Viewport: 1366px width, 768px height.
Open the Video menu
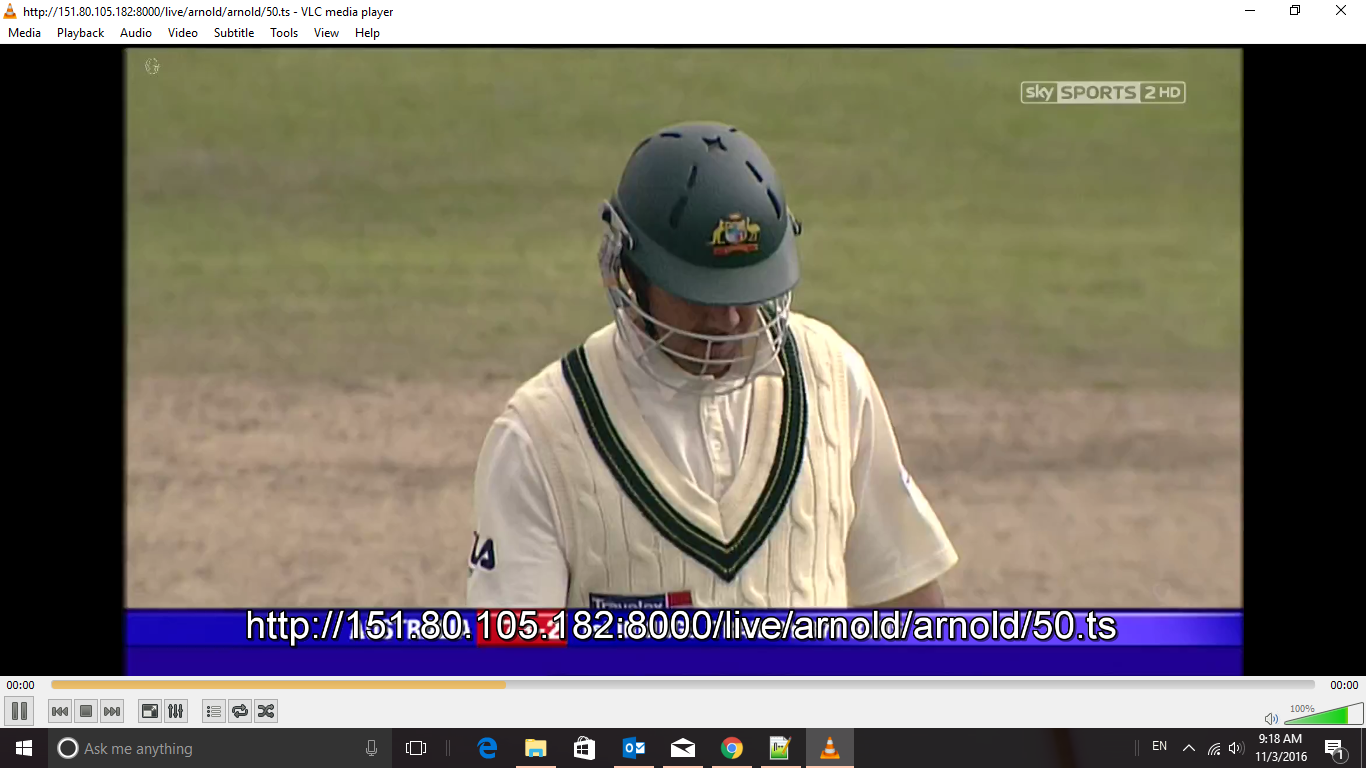click(183, 33)
